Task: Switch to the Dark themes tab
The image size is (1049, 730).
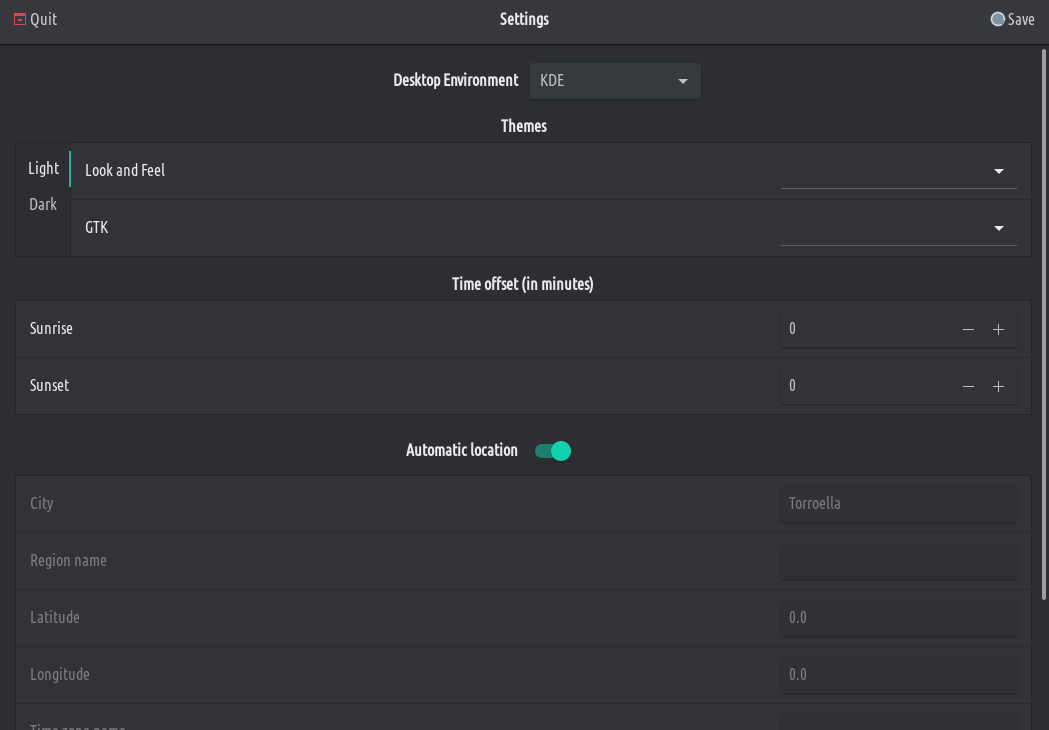Action: coord(43,205)
